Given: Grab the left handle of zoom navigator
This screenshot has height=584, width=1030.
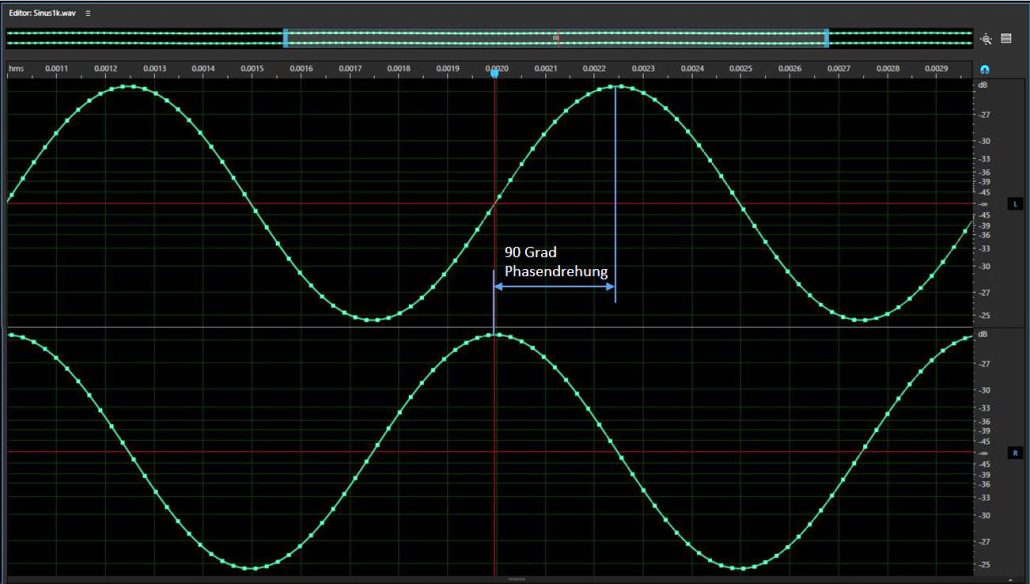Looking at the screenshot, I should (x=285, y=38).
